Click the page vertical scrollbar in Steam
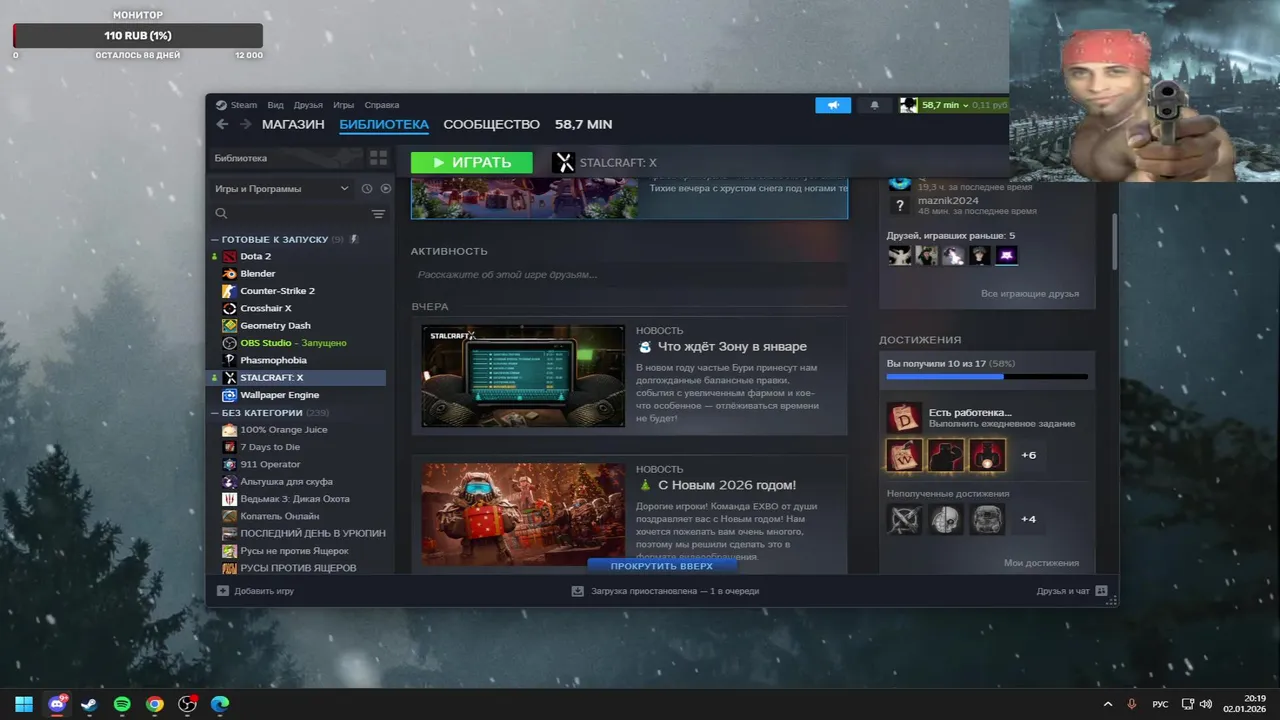 tap(1114, 240)
